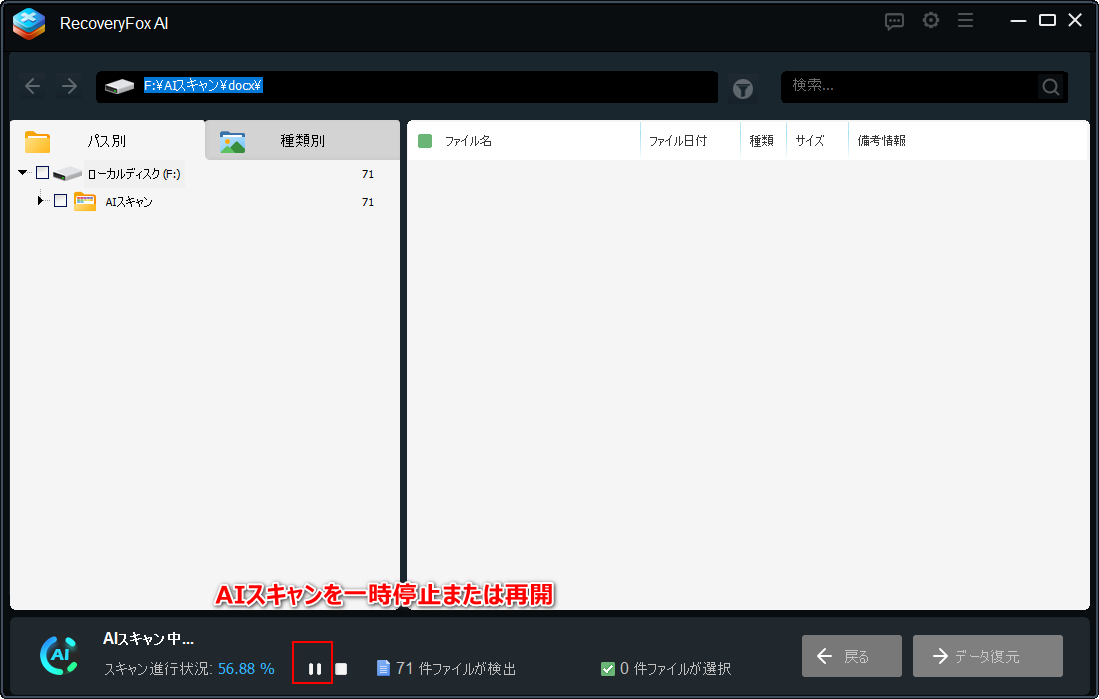
Task: Sort by the 種類 column header
Action: (761, 141)
